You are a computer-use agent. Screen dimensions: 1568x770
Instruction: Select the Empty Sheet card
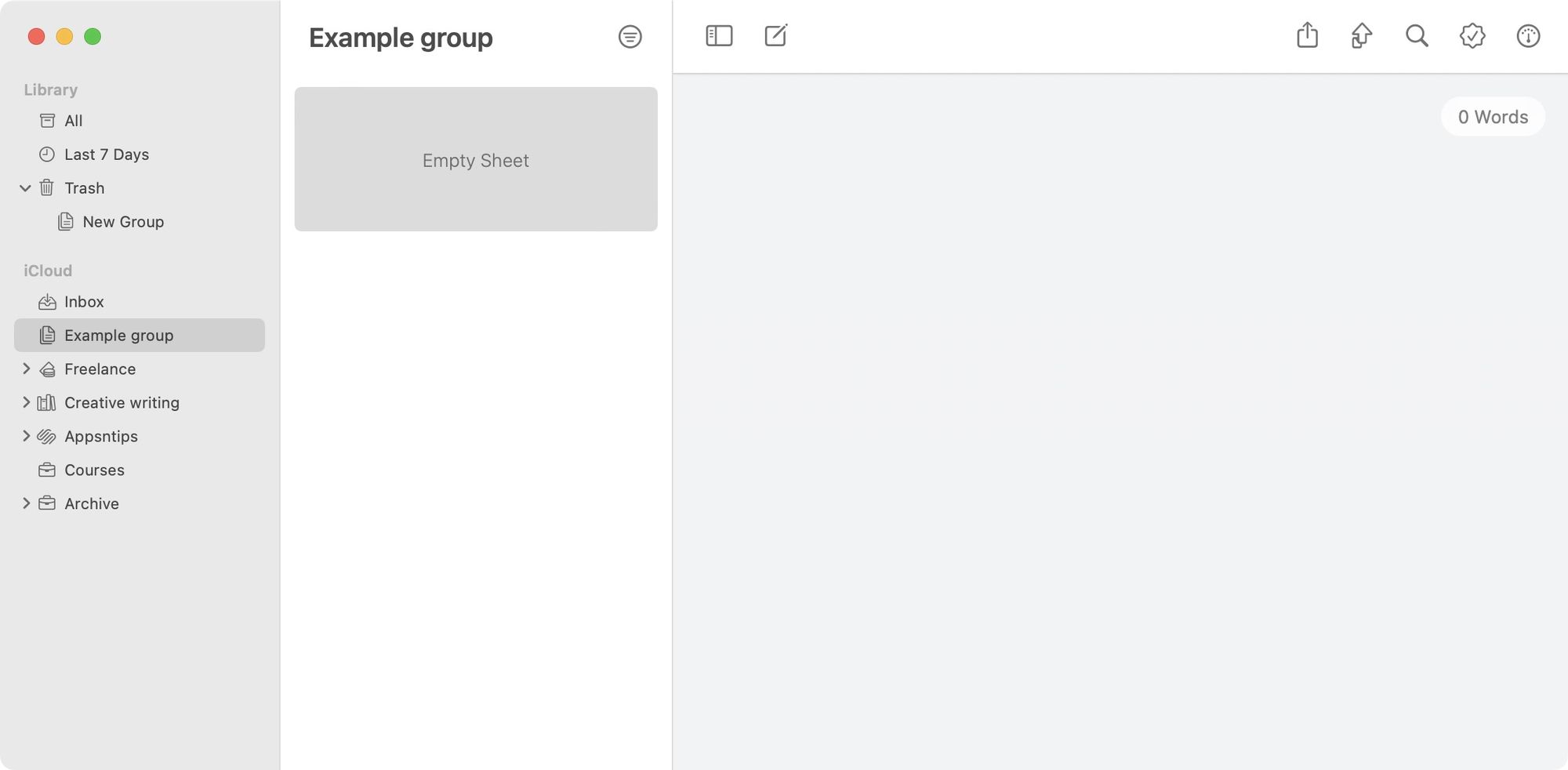pyautogui.click(x=476, y=159)
